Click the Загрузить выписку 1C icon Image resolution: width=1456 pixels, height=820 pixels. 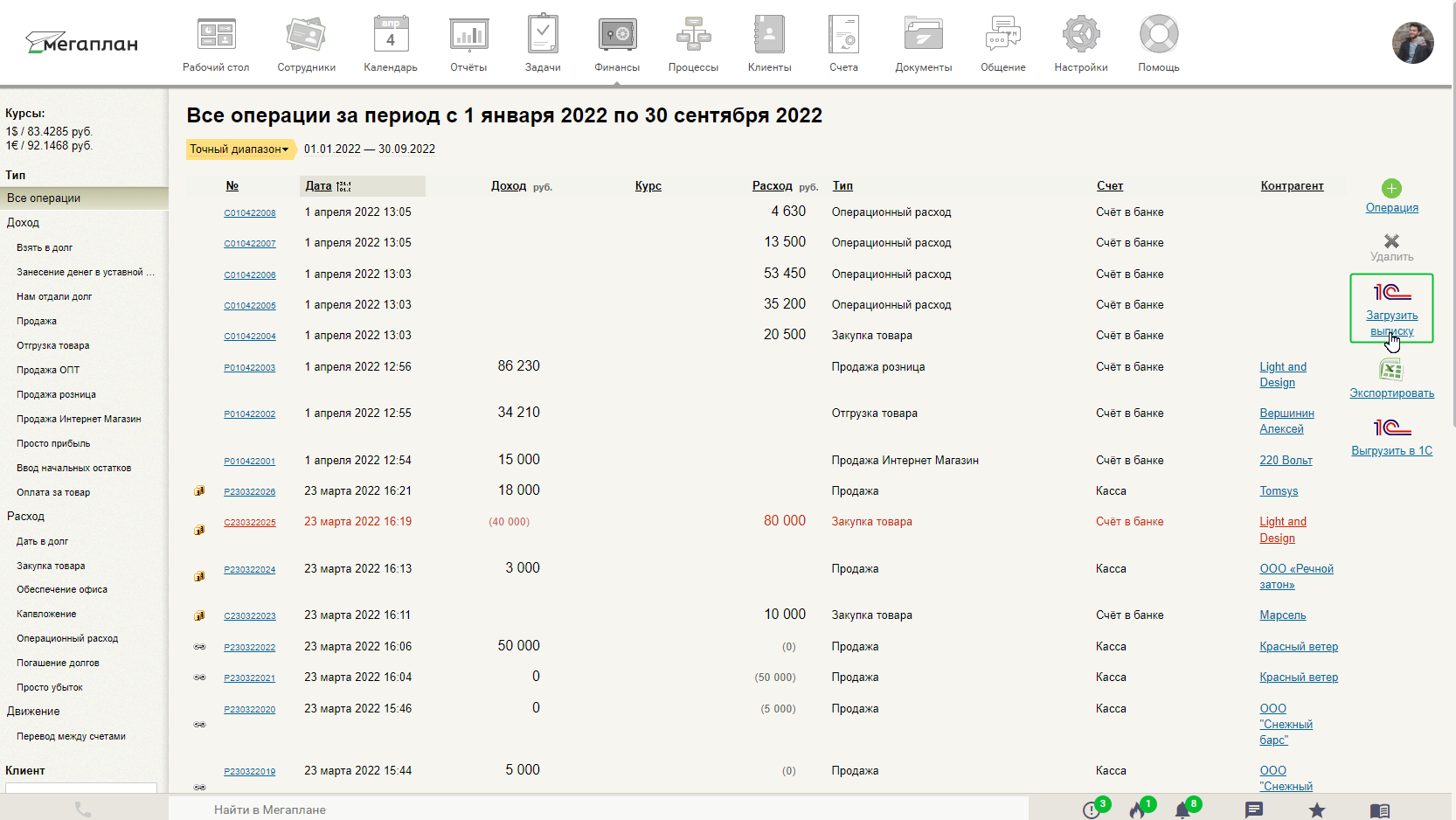1391,292
